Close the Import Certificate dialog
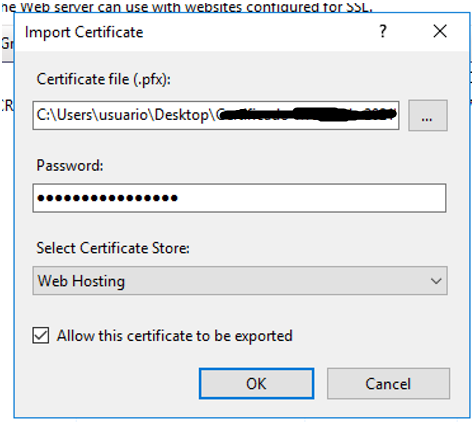The height and width of the screenshot is (422, 472). tap(440, 32)
